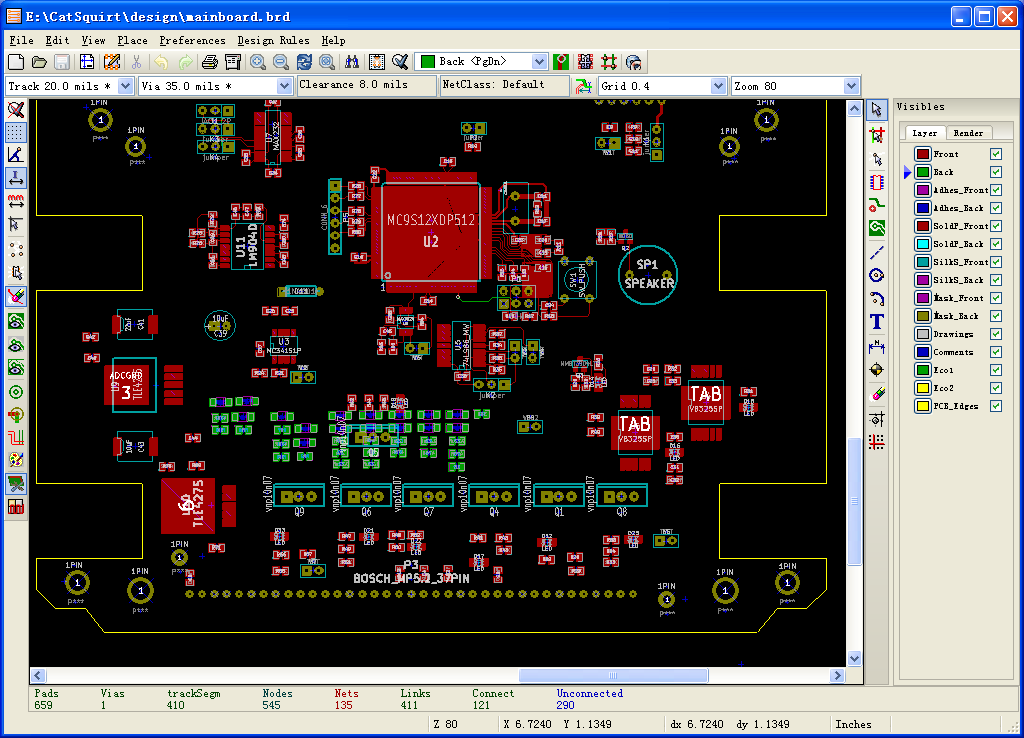The width and height of the screenshot is (1024, 738).
Task: Open the Preferences menu
Action: [192, 41]
